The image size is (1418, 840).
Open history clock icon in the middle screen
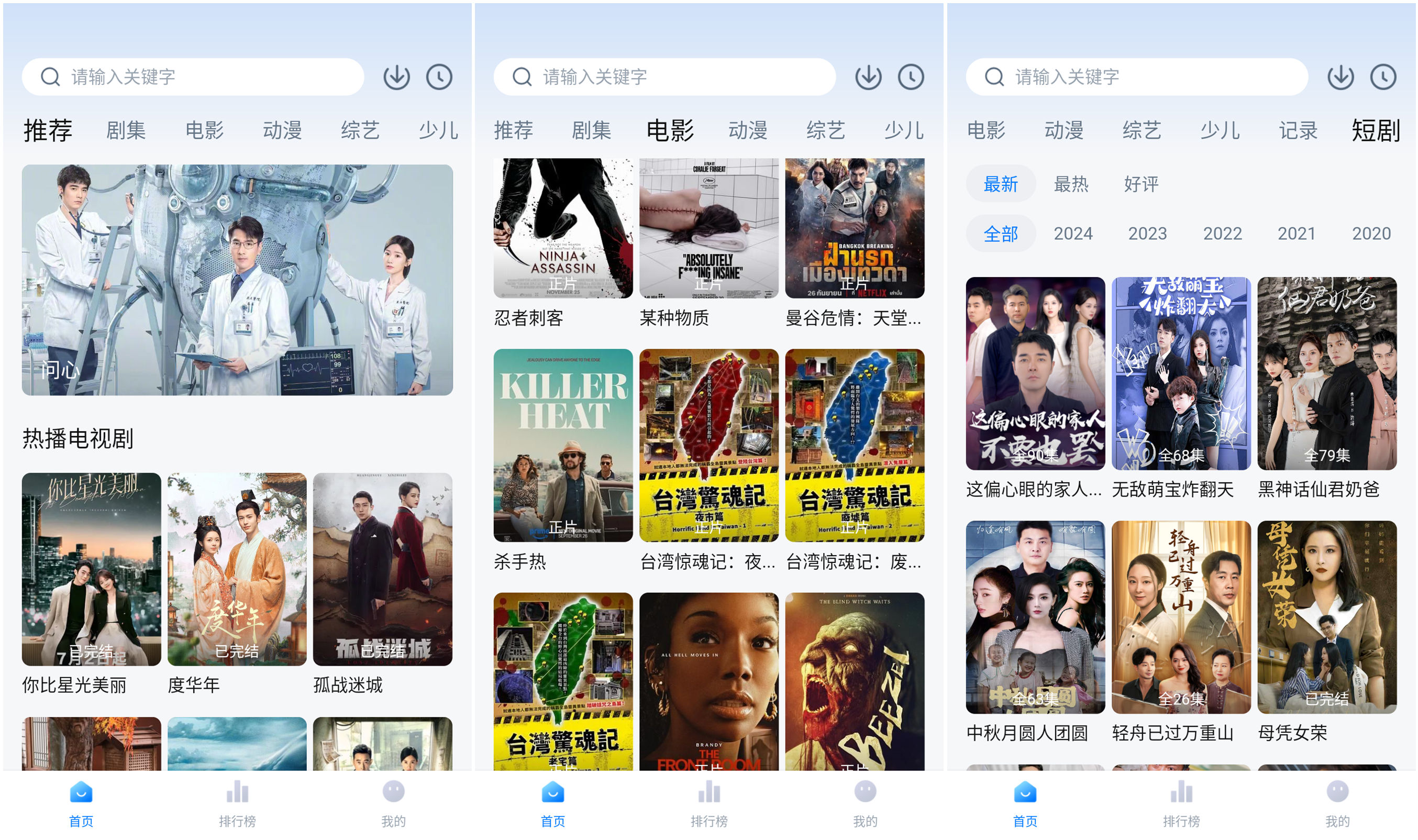point(911,77)
